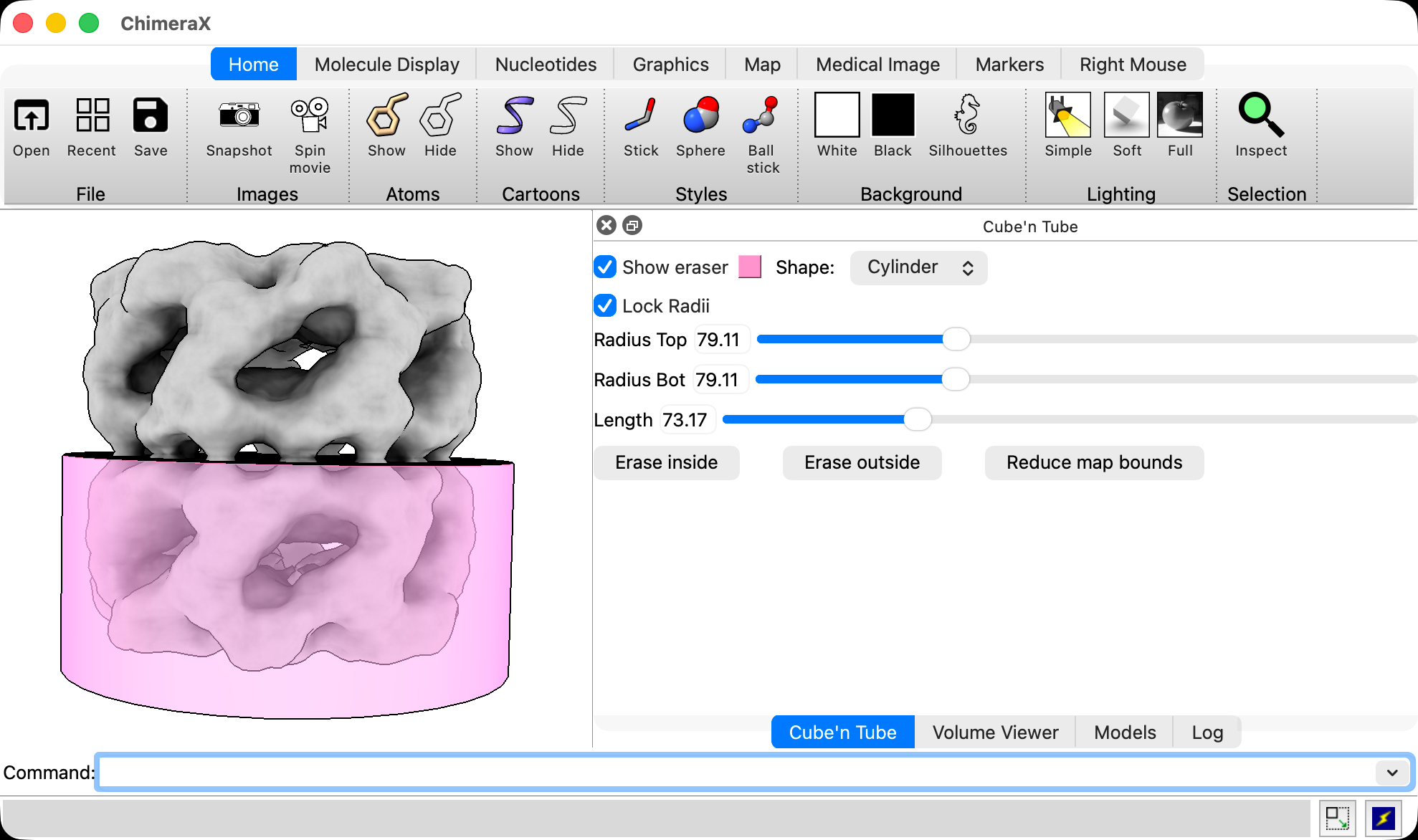Uncheck the Show eraser checkbox
1418x840 pixels.
[x=605, y=267]
